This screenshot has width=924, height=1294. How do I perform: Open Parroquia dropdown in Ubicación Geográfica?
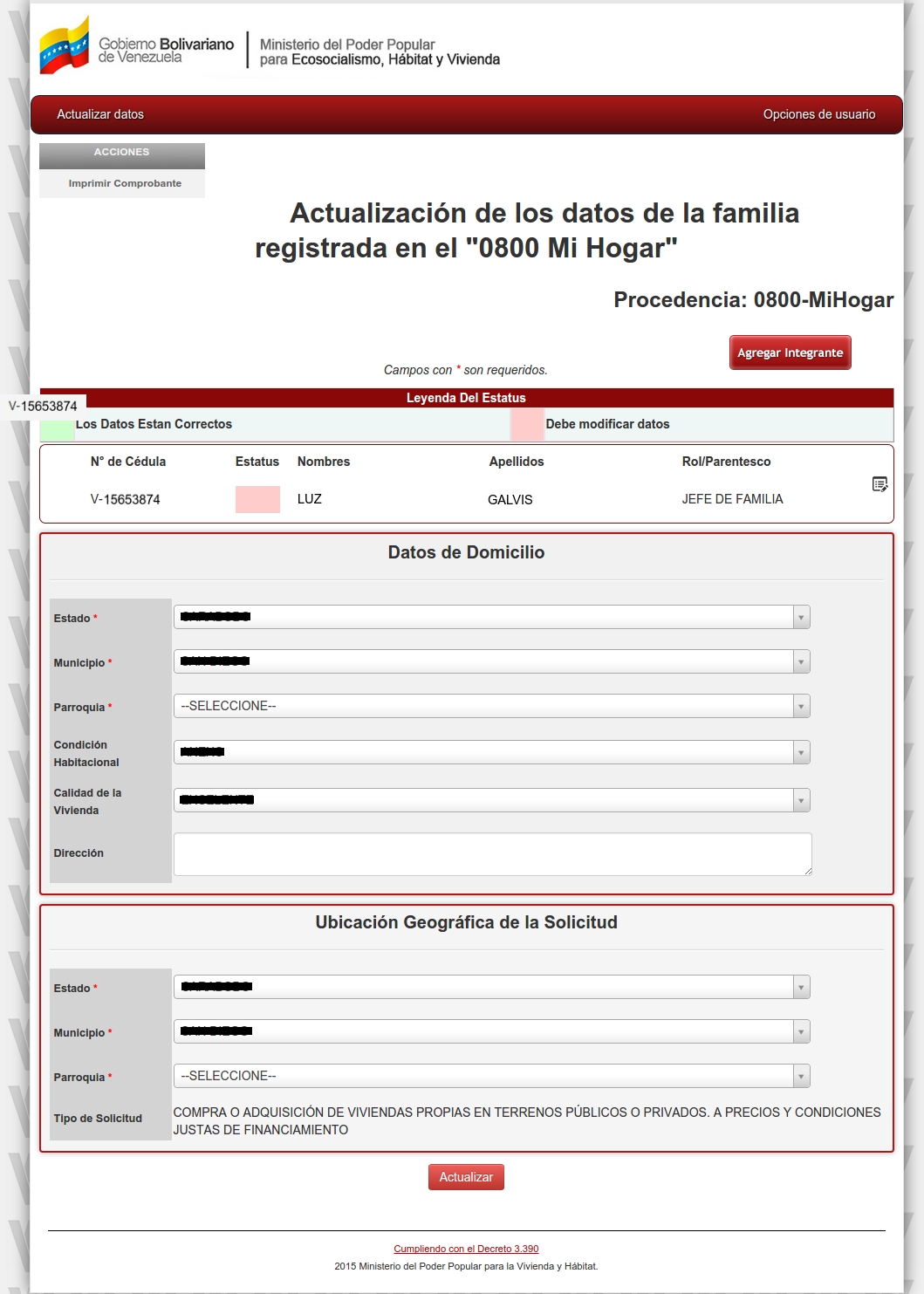(492, 1076)
